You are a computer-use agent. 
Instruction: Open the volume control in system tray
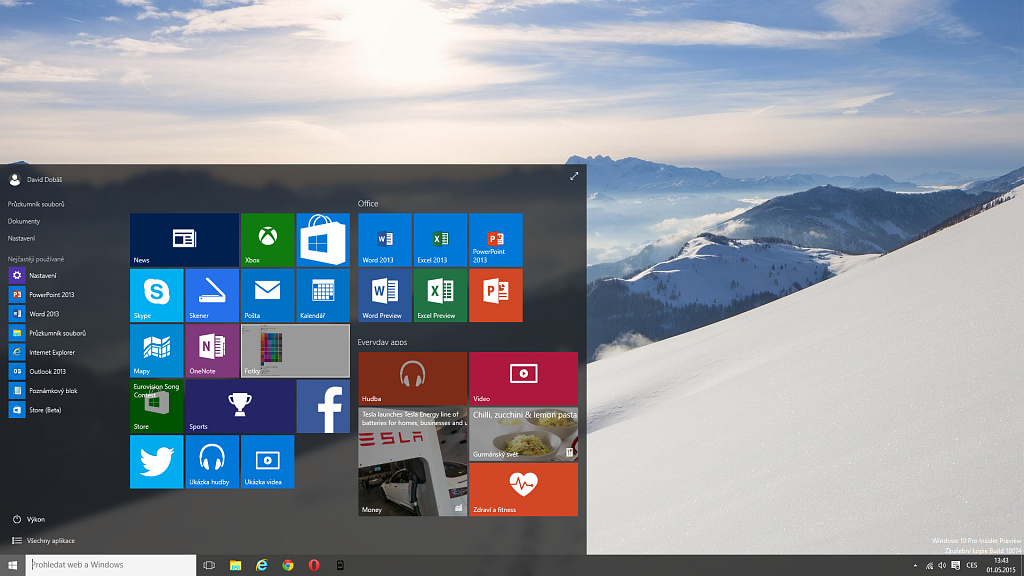coord(942,566)
